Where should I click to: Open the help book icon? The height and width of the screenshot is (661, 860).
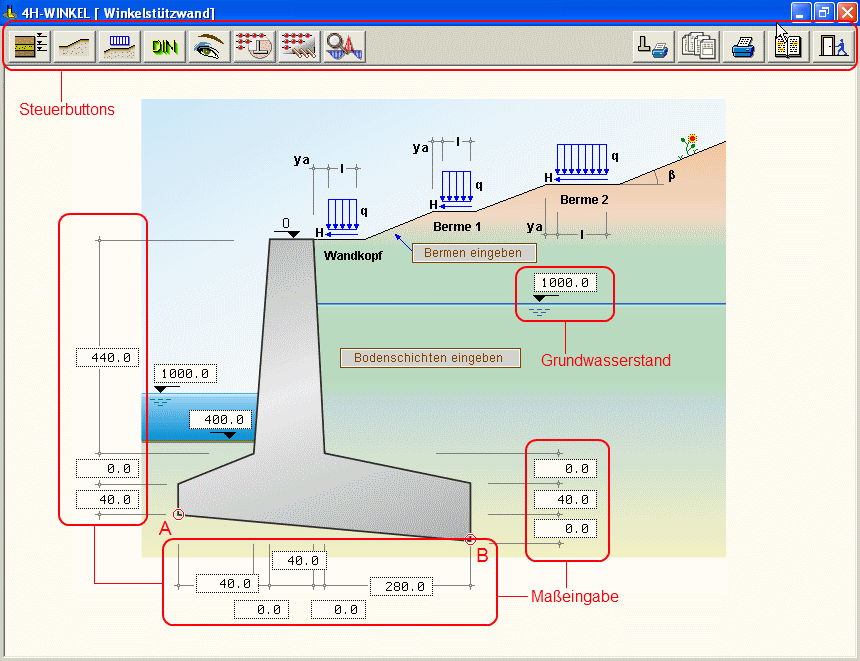(787, 47)
